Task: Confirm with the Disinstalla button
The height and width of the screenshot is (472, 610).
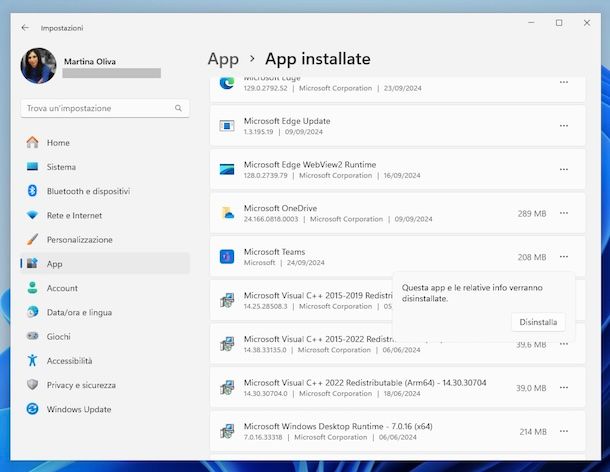Action: click(538, 322)
